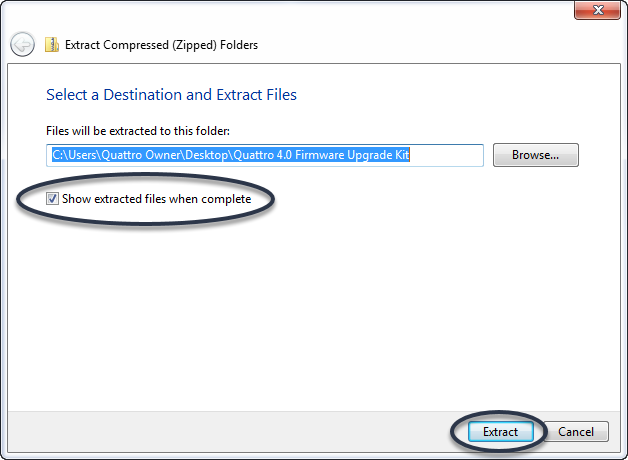The image size is (628, 460).
Task: Cancel the extraction wizard
Action: point(576,432)
